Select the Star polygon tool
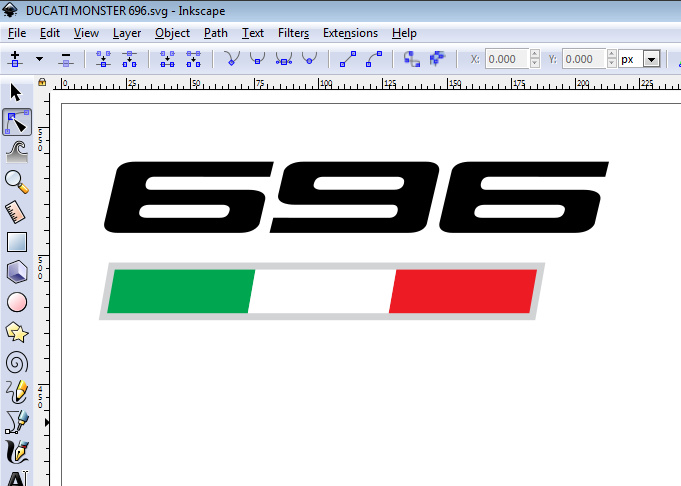681x486 pixels. click(x=17, y=332)
